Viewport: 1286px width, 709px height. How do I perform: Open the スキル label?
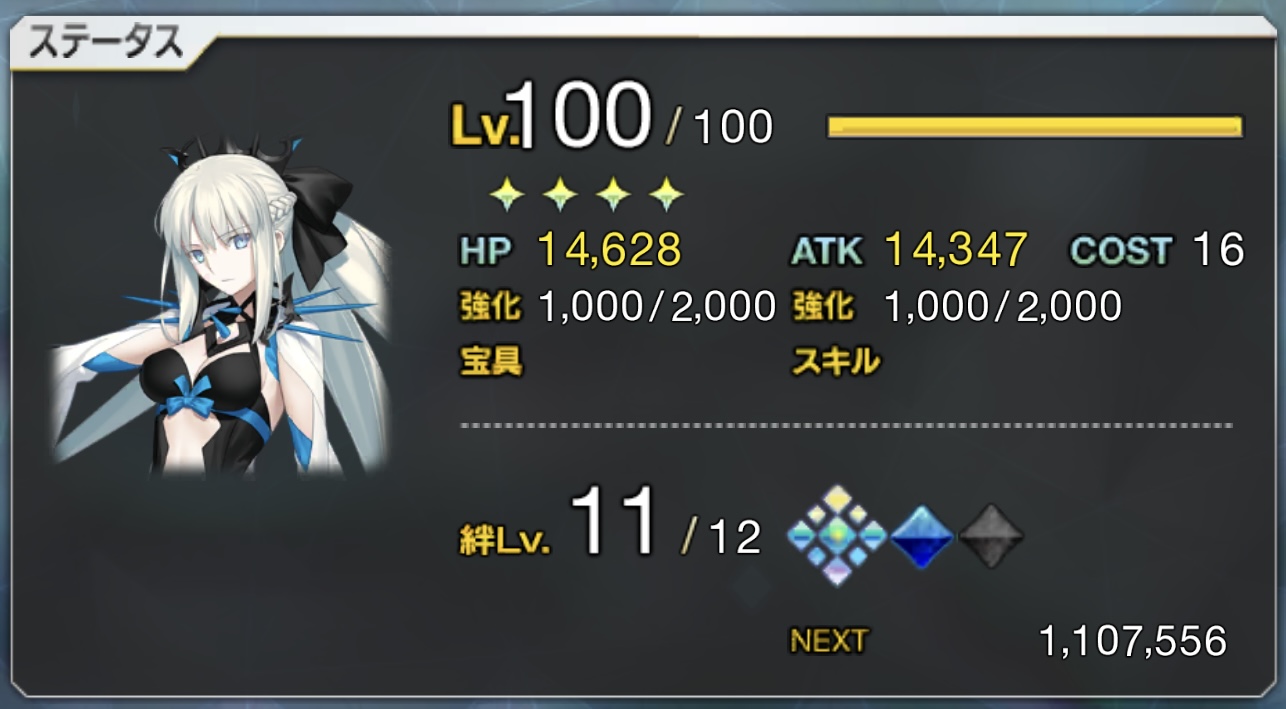(x=836, y=362)
